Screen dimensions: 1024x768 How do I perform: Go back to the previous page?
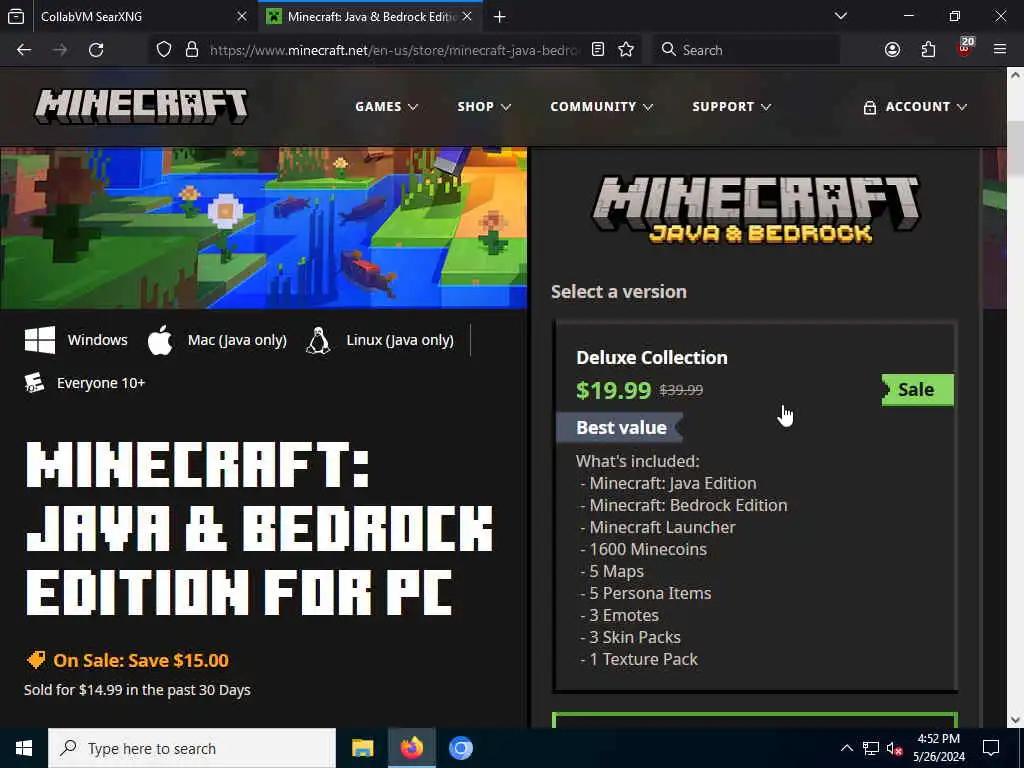click(24, 50)
